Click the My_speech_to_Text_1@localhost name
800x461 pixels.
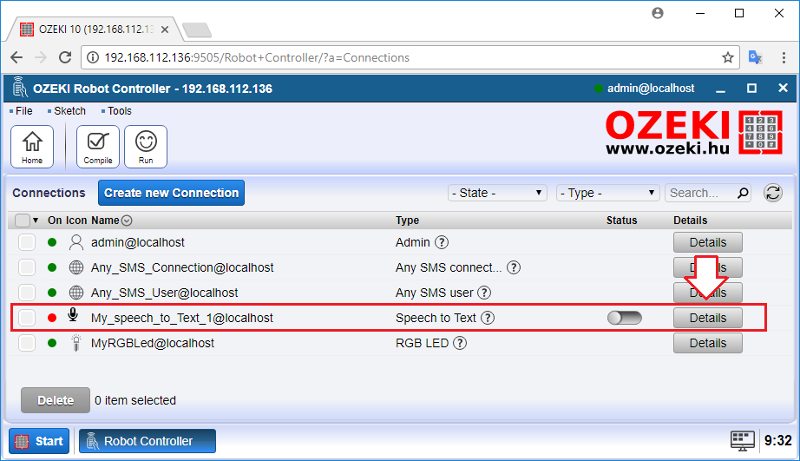tap(182, 318)
